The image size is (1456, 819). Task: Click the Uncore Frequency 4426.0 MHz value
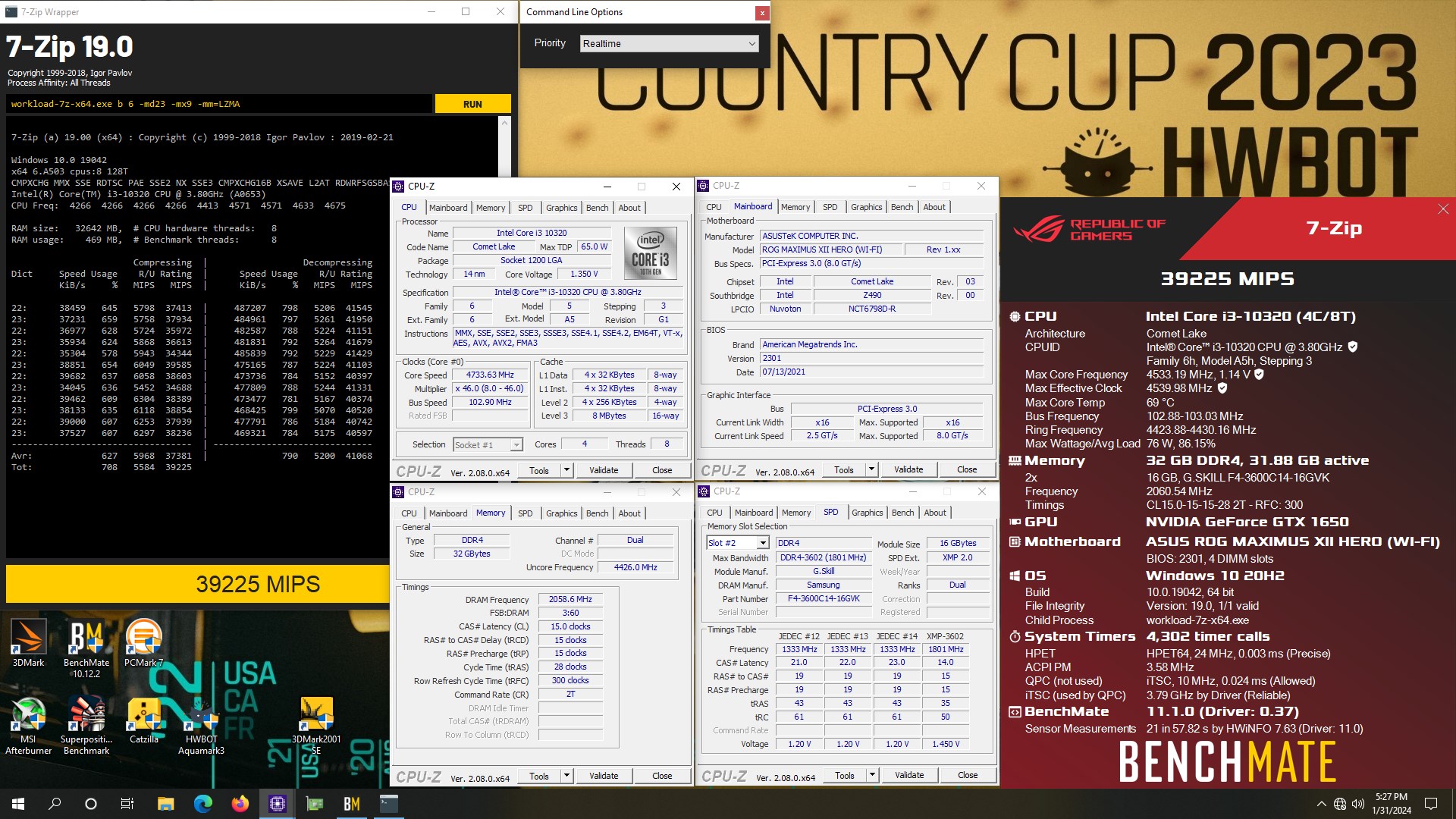(x=635, y=567)
